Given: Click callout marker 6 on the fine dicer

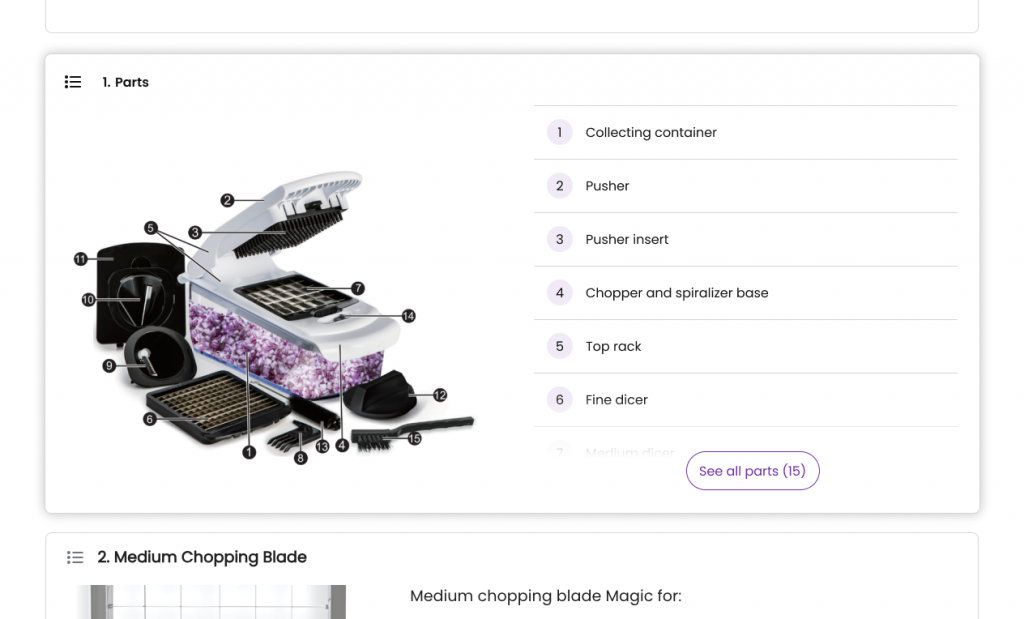Looking at the screenshot, I should [x=150, y=419].
